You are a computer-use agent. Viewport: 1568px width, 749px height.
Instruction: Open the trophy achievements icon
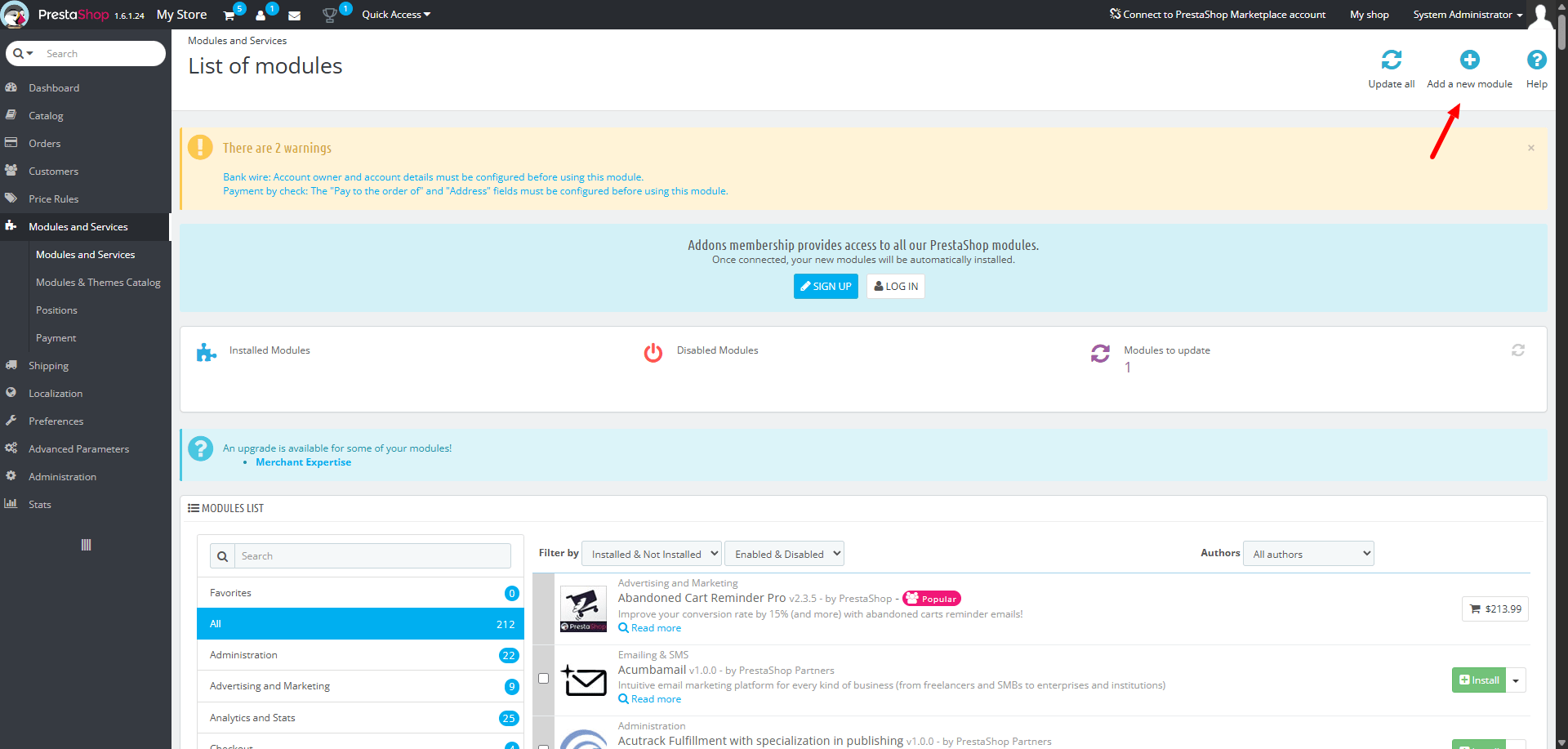click(330, 16)
